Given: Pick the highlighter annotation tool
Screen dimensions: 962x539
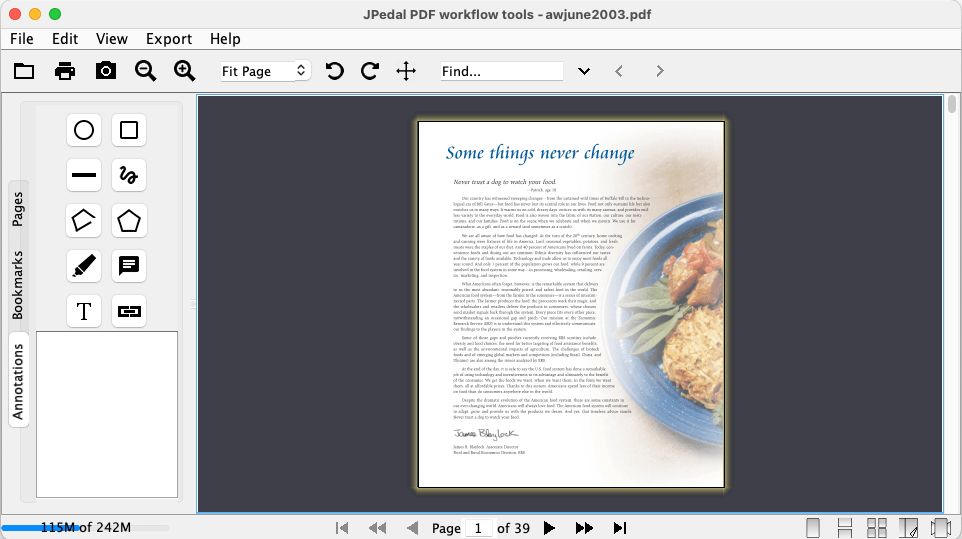Looking at the screenshot, I should point(84,265).
